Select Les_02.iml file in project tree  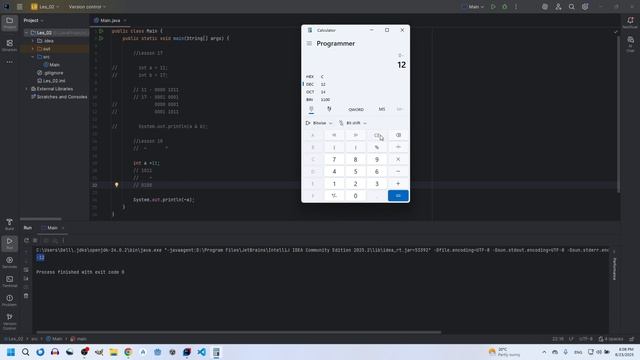[51, 81]
